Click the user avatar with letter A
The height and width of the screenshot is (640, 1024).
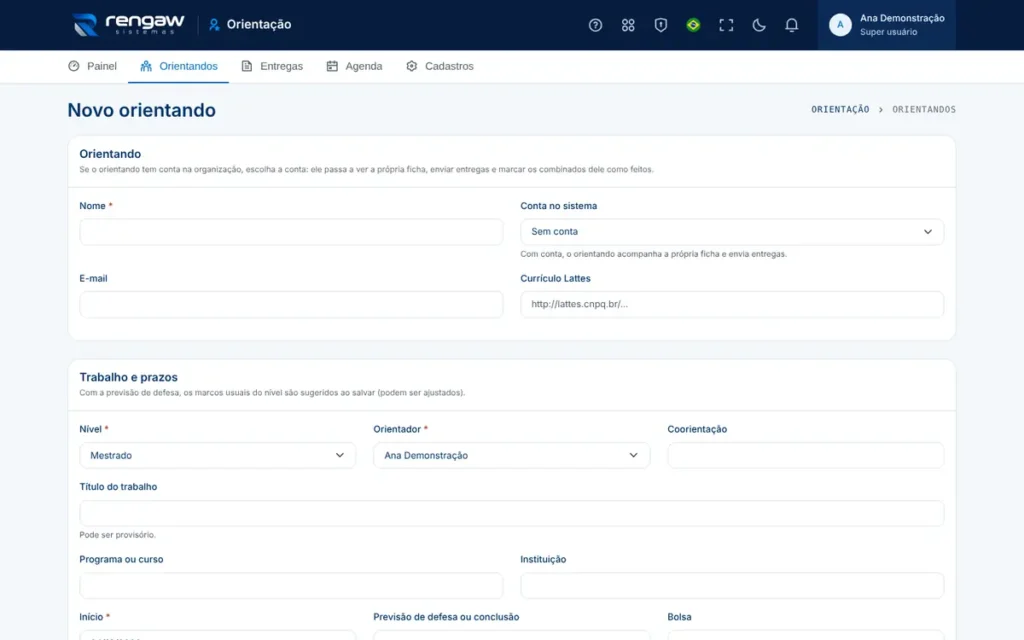(840, 25)
